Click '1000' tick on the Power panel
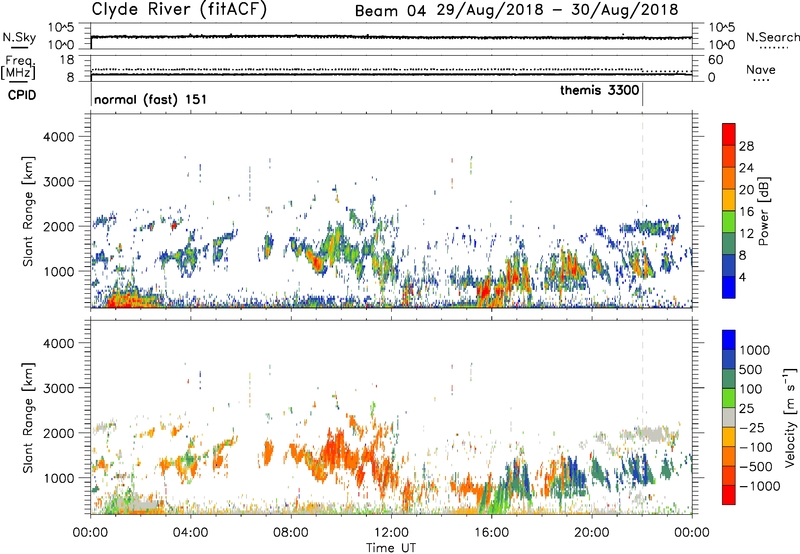 point(59,271)
